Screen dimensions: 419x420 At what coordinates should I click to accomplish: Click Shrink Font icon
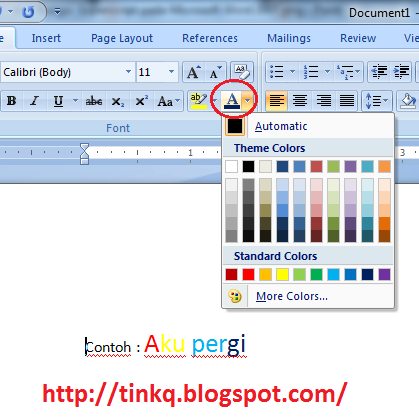click(x=215, y=72)
